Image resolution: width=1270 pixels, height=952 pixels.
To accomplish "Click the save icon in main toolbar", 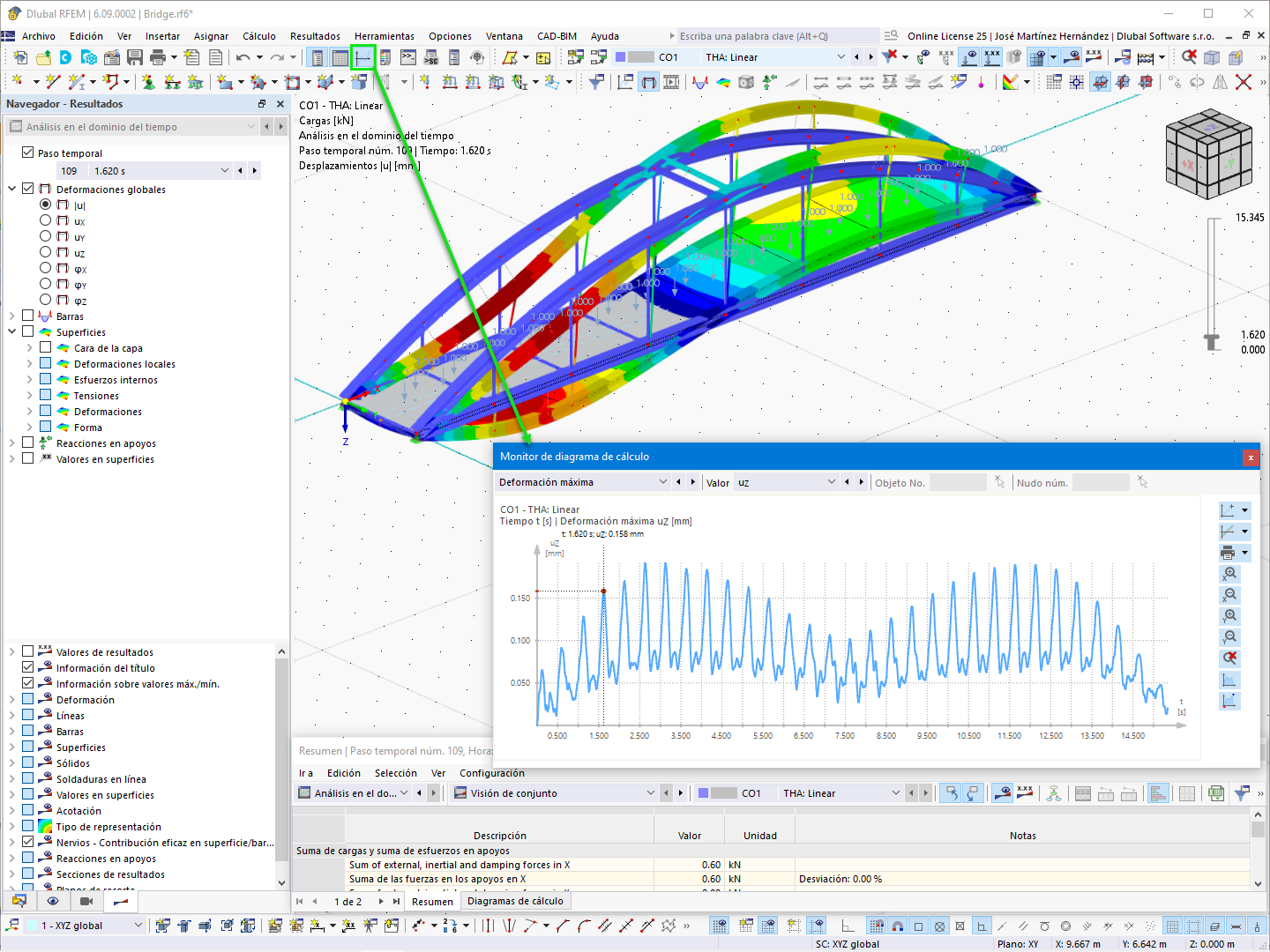I will (x=135, y=57).
